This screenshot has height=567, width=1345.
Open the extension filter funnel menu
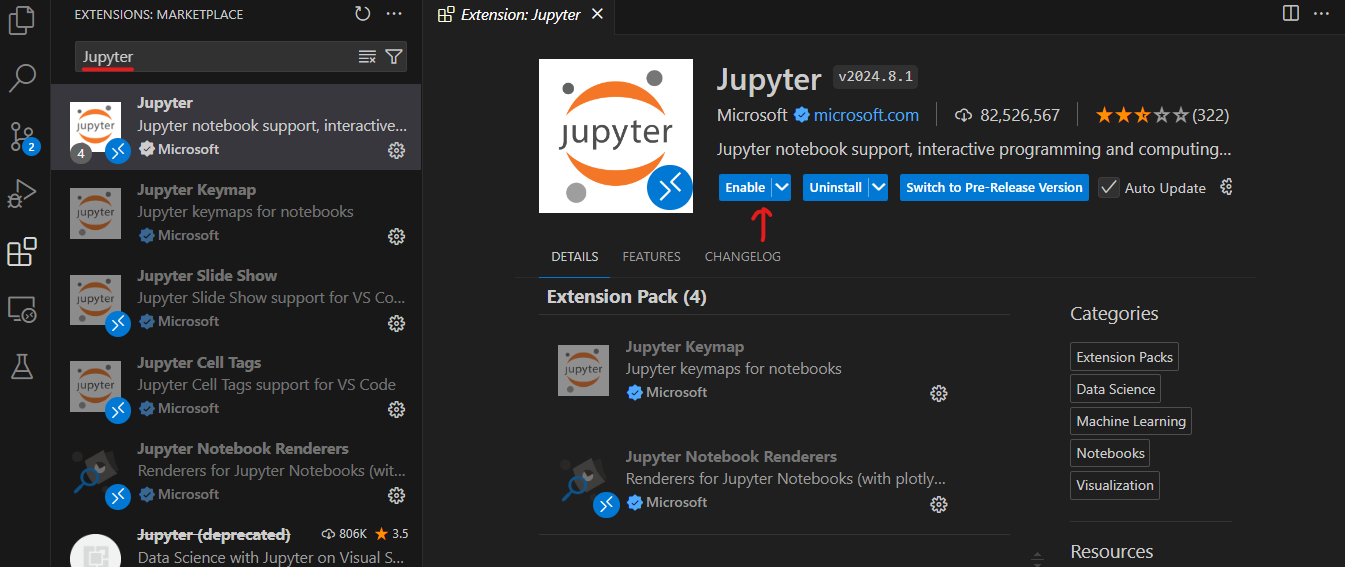point(394,57)
